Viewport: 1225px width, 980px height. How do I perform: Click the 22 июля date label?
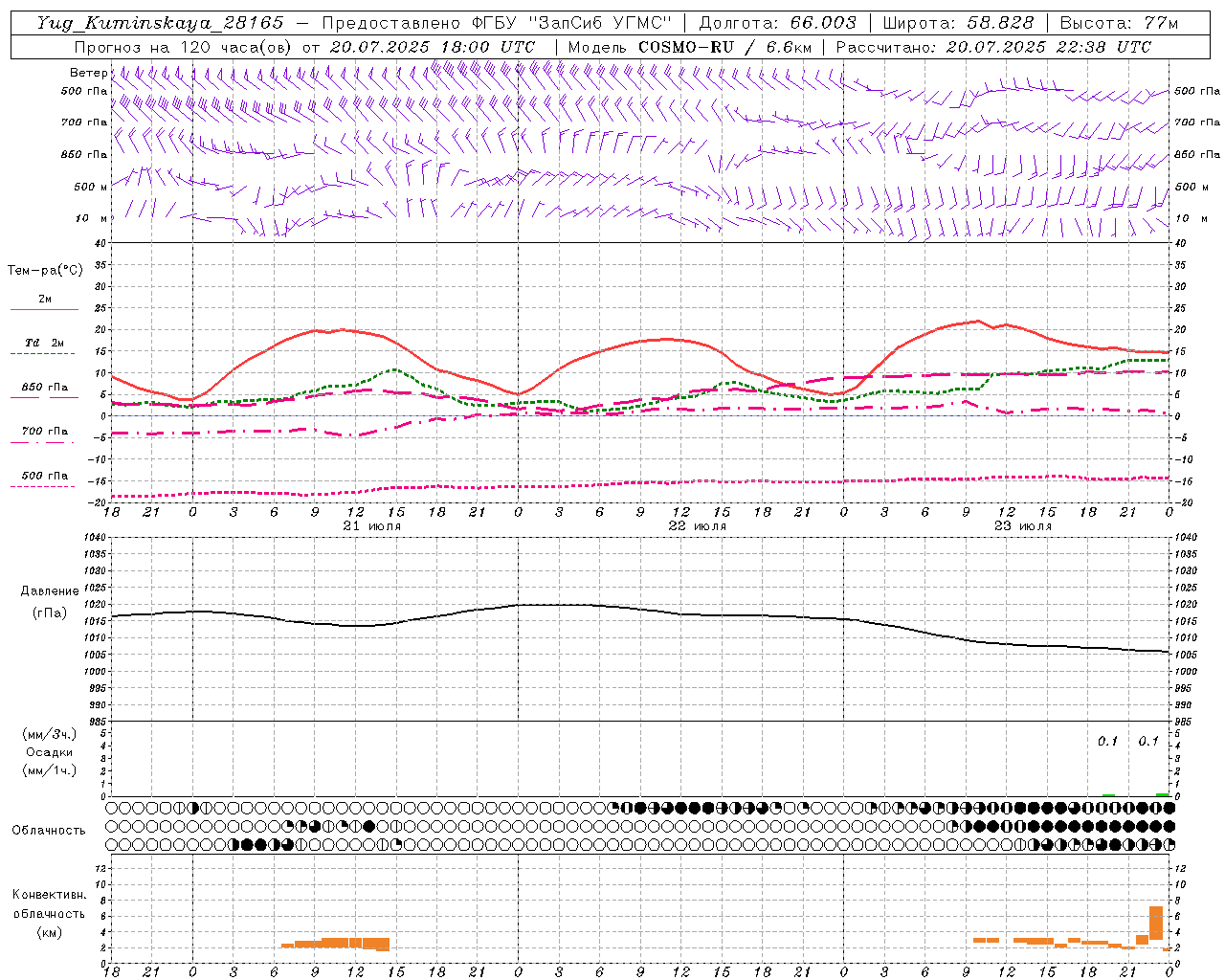pos(697,526)
